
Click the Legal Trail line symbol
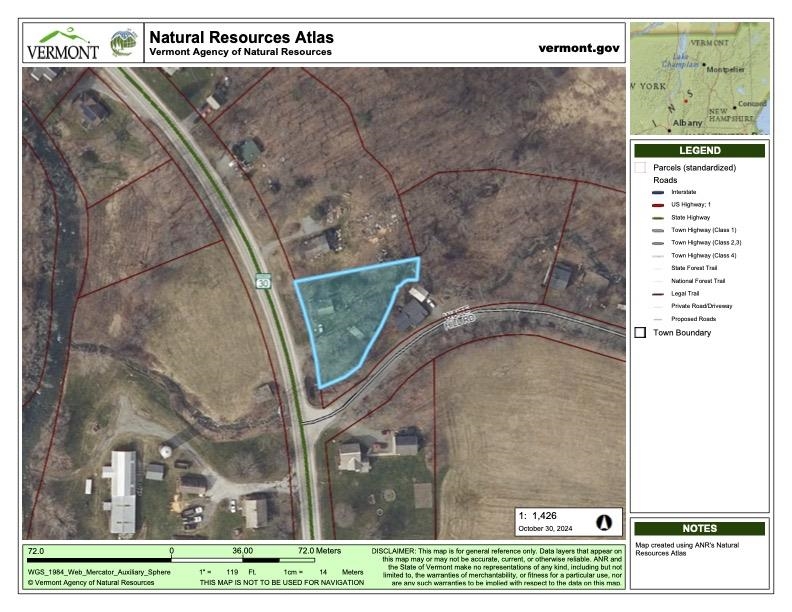tap(656, 293)
